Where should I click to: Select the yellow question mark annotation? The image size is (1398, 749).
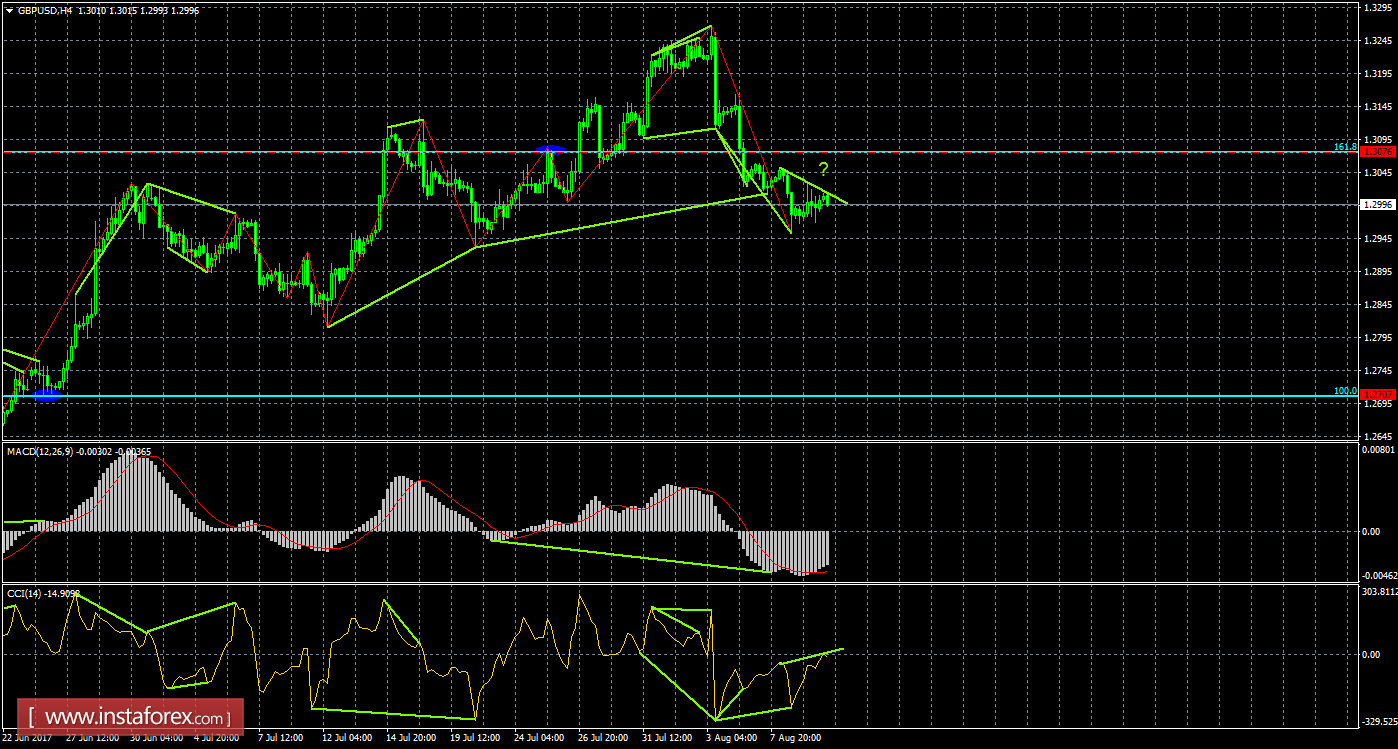[x=824, y=169]
